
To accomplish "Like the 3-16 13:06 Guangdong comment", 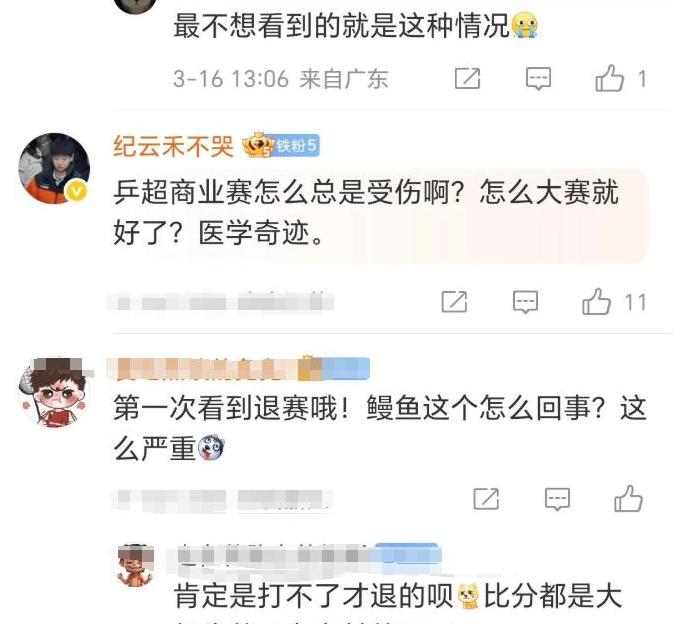I will click(609, 79).
